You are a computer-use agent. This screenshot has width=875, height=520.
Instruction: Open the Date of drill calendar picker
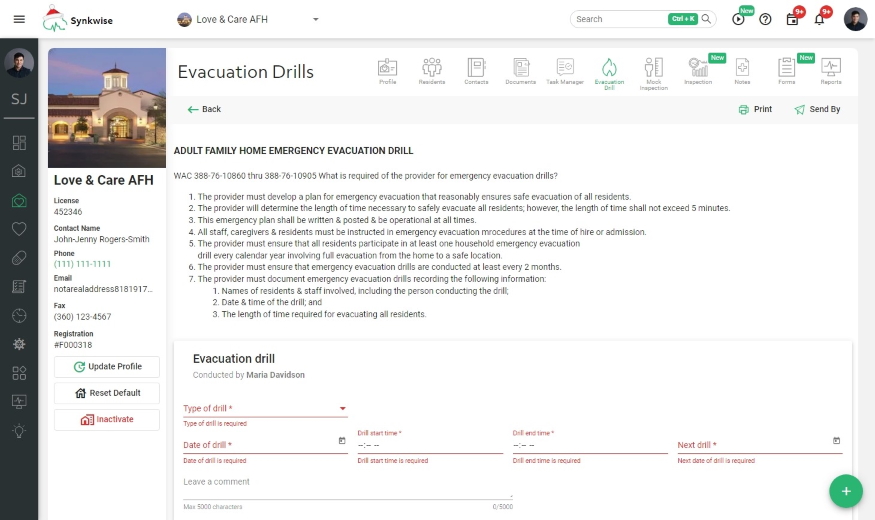pos(342,440)
